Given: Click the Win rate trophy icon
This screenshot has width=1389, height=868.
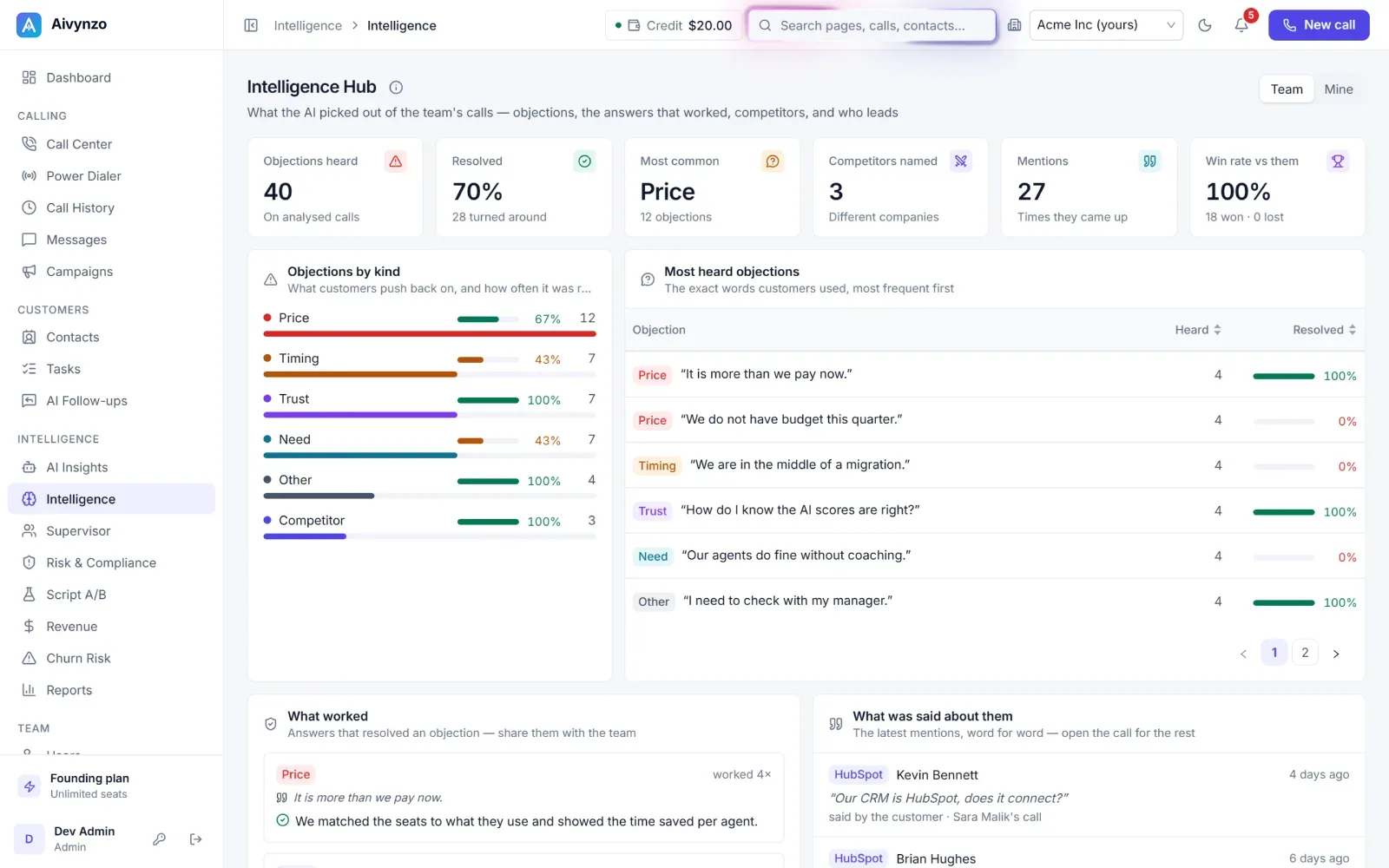Looking at the screenshot, I should (x=1338, y=161).
